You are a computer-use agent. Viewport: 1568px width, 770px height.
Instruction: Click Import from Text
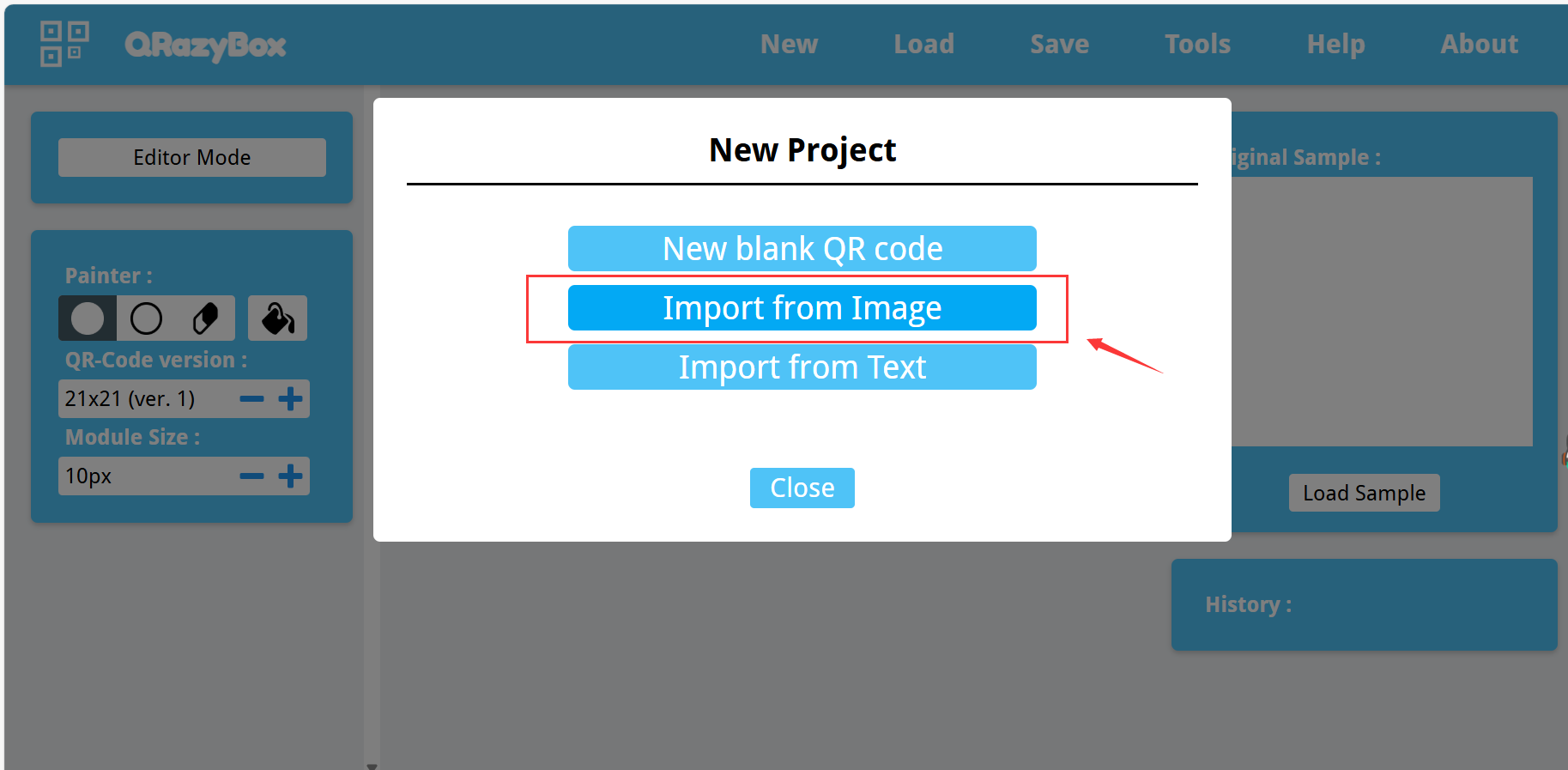click(x=802, y=367)
